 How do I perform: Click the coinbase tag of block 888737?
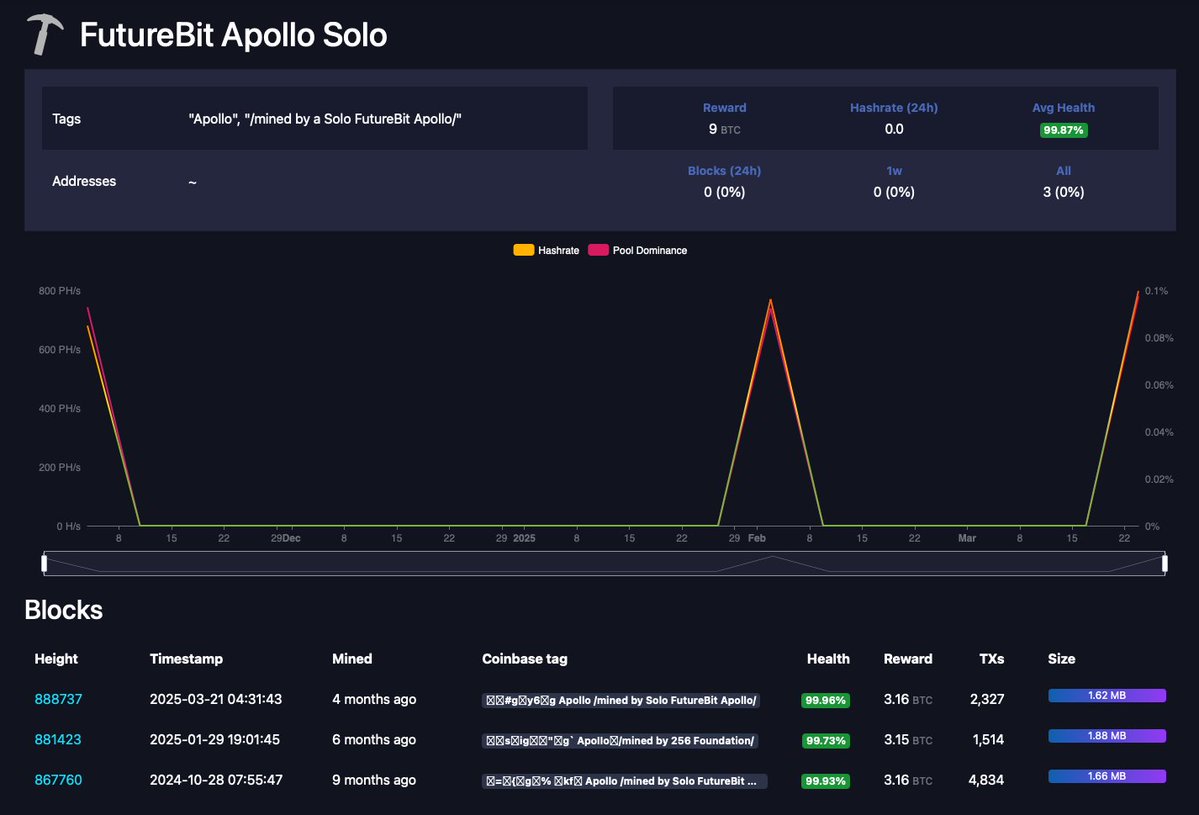[621, 700]
